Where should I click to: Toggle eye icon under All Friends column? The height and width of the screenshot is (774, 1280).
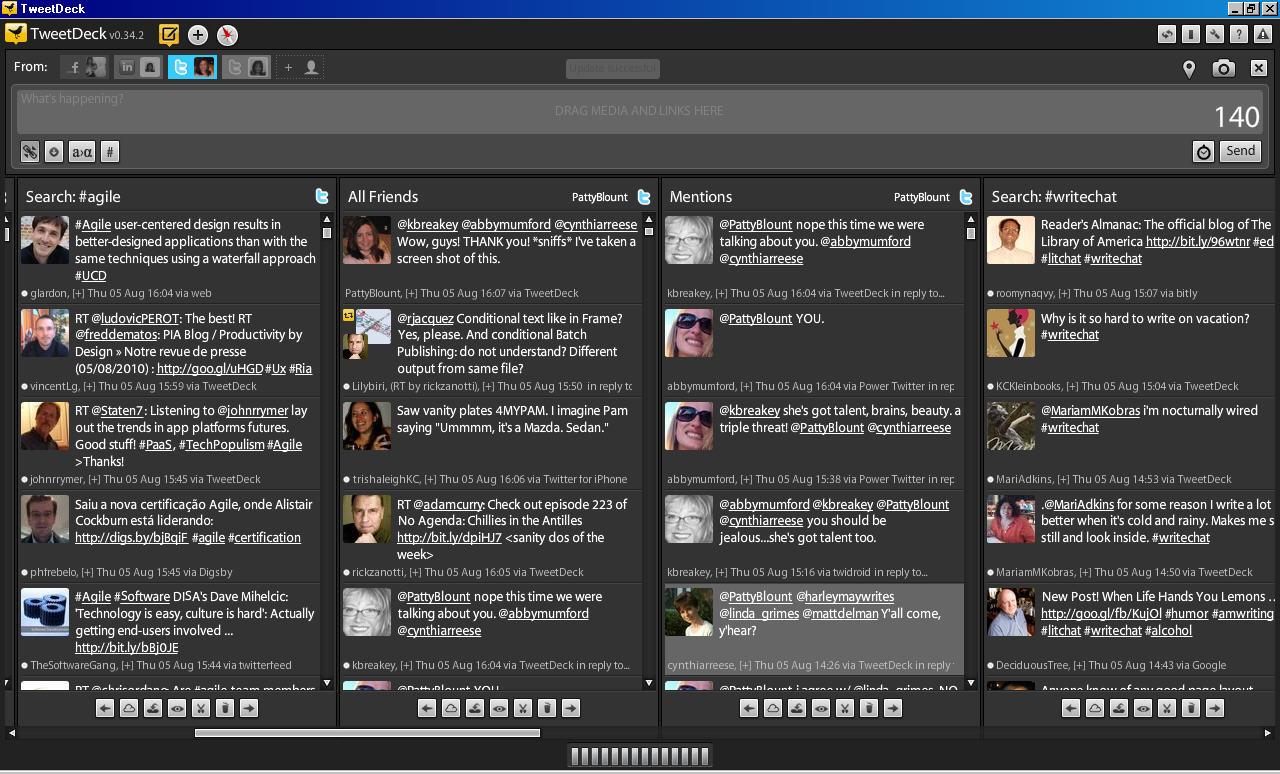(x=499, y=708)
